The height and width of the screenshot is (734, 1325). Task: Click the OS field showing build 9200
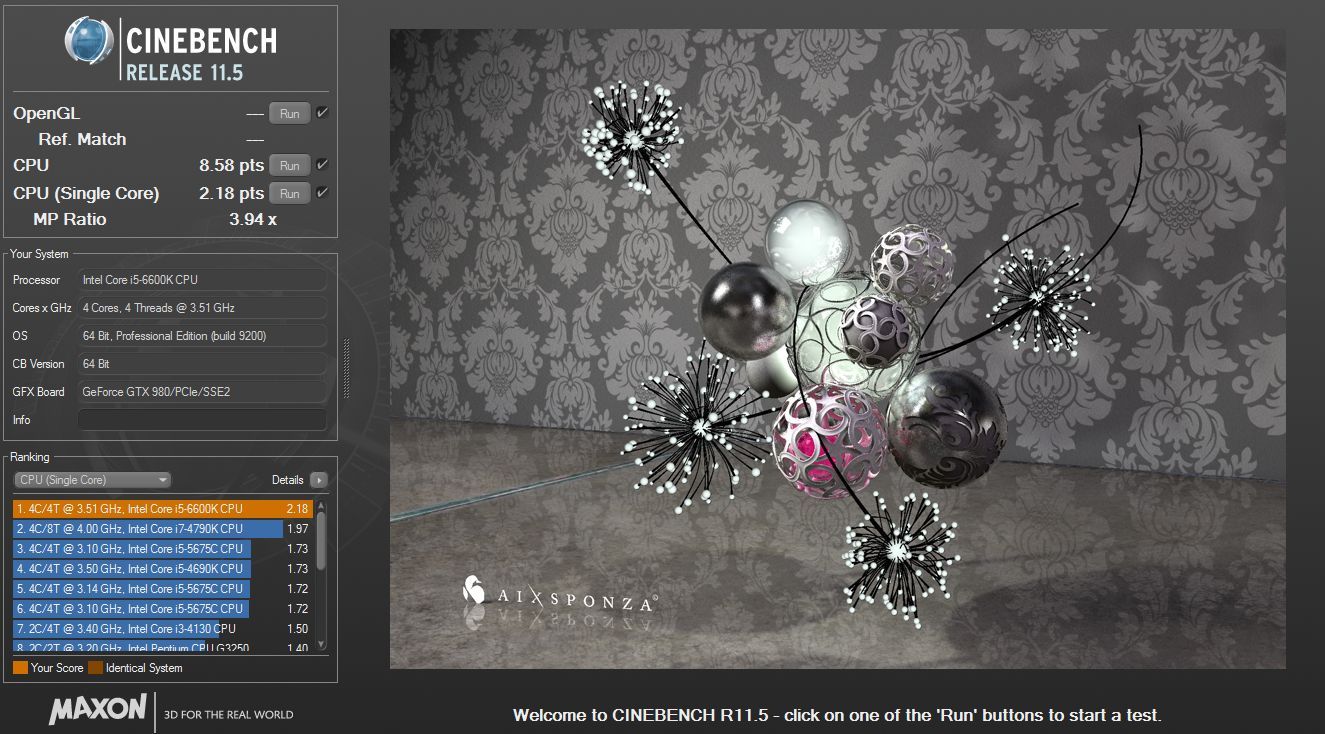(202, 336)
